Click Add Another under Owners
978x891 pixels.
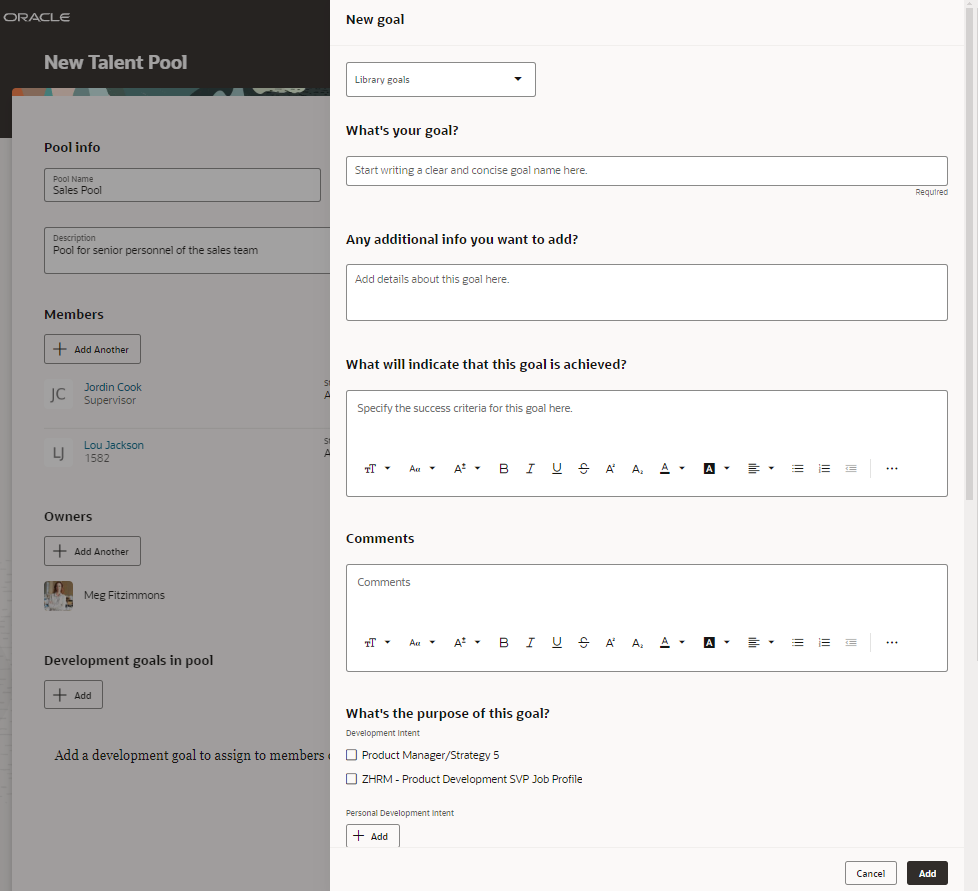[x=92, y=551]
